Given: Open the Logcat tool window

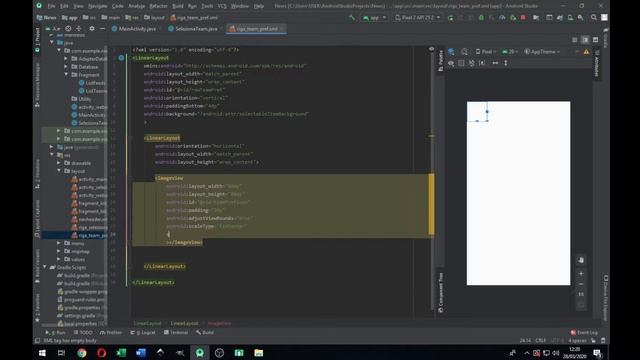Looking at the screenshot, I should pyautogui.click(x=142, y=333).
